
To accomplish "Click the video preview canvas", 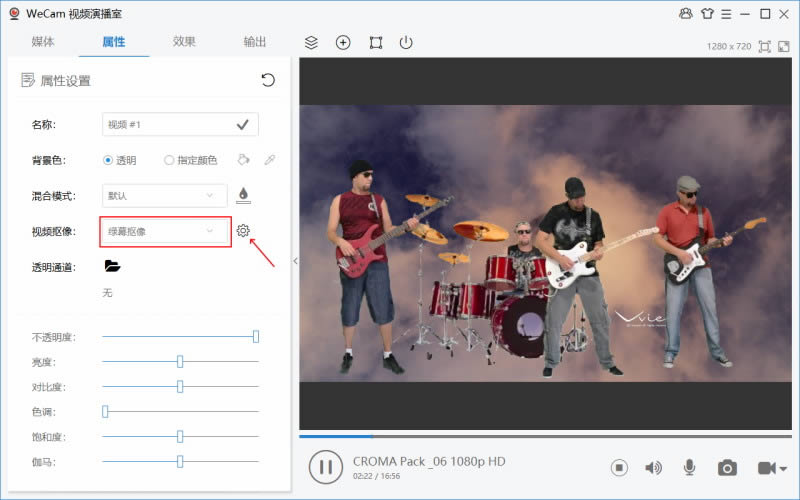I will coord(545,243).
